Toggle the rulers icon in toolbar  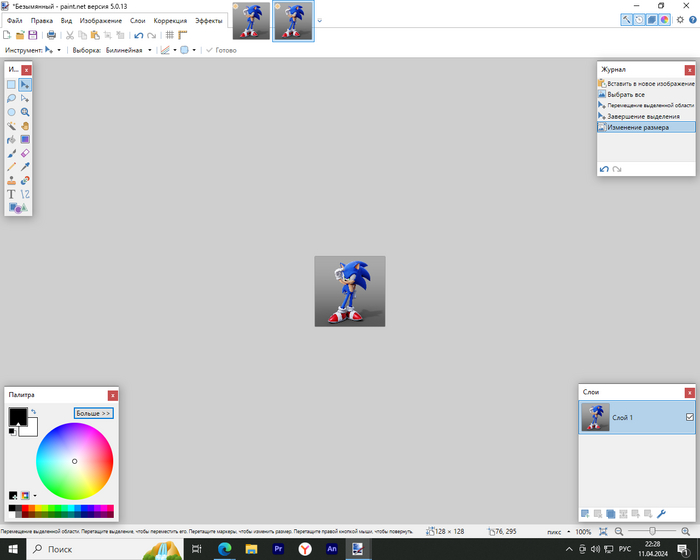(x=183, y=35)
